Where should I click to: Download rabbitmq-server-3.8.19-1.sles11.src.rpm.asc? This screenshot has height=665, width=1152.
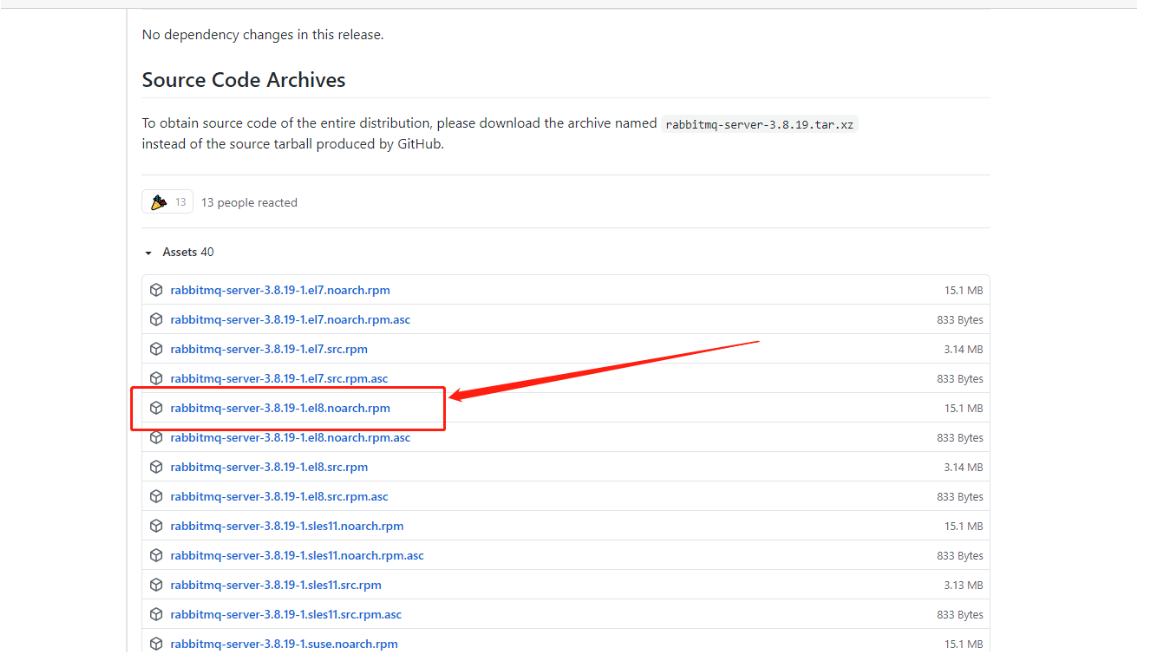pyautogui.click(x=286, y=614)
